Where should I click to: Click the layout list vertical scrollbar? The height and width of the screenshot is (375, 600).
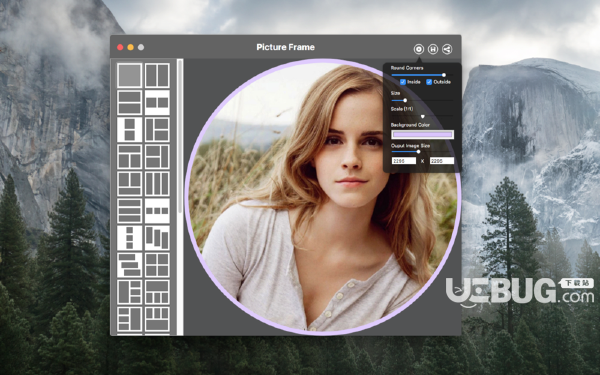(x=180, y=136)
